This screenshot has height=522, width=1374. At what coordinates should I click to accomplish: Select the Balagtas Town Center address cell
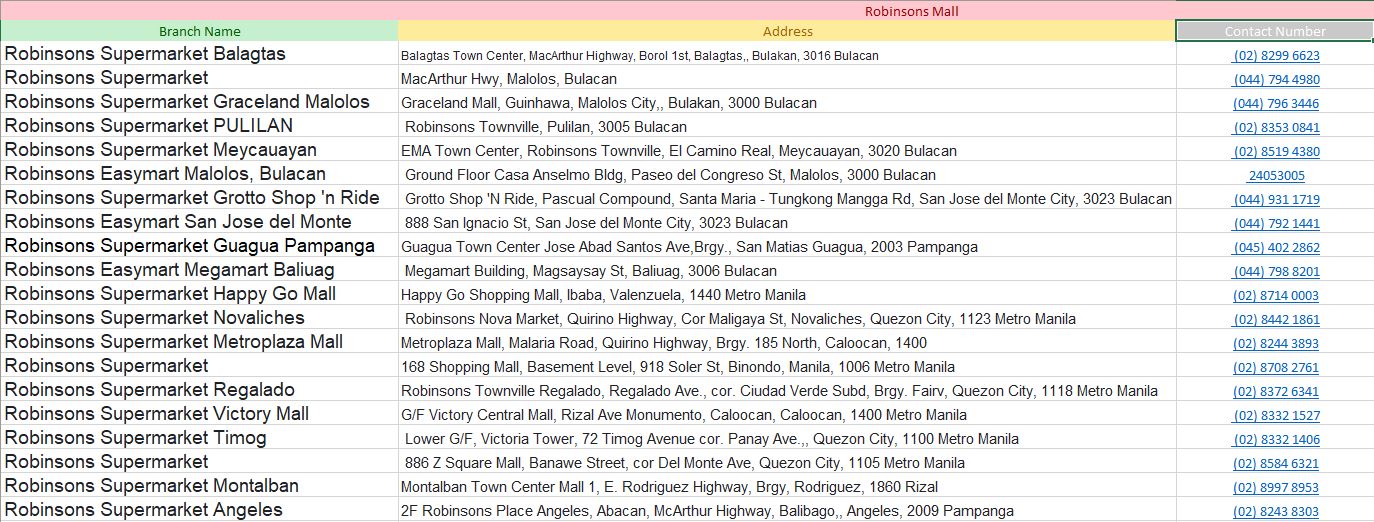787,54
